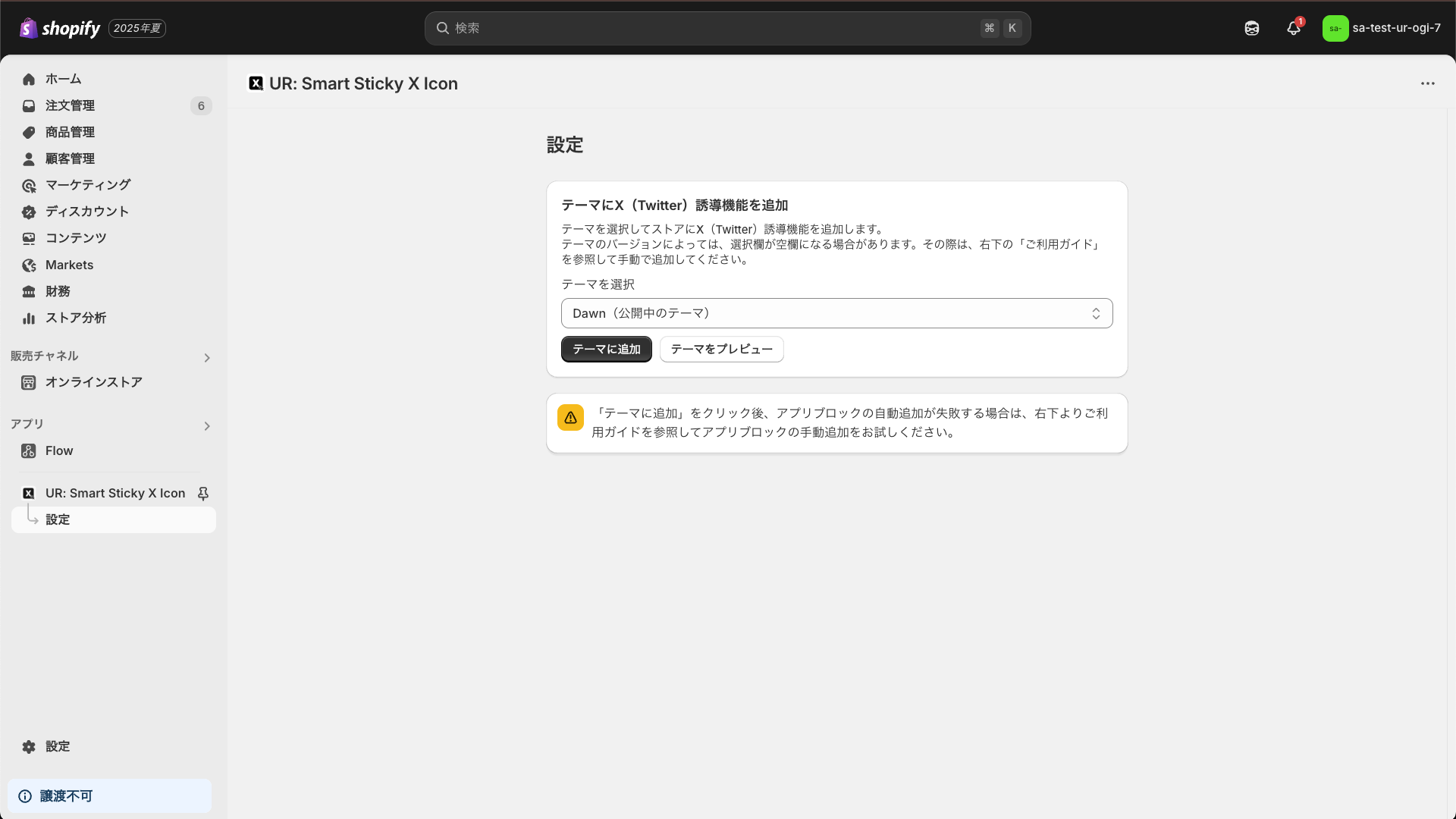Viewport: 1456px width, 819px height.
Task: Open ホーム from the sidebar
Action: click(x=63, y=79)
